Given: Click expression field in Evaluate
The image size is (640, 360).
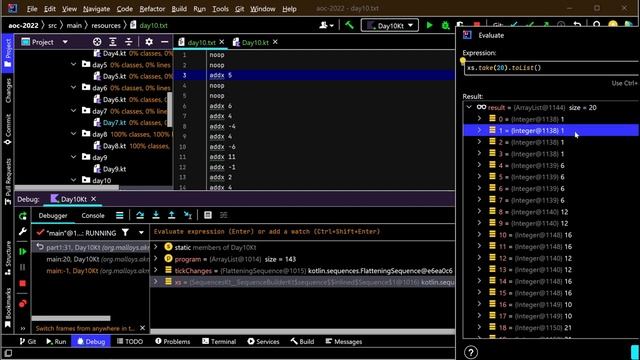Looking at the screenshot, I should (x=552, y=68).
